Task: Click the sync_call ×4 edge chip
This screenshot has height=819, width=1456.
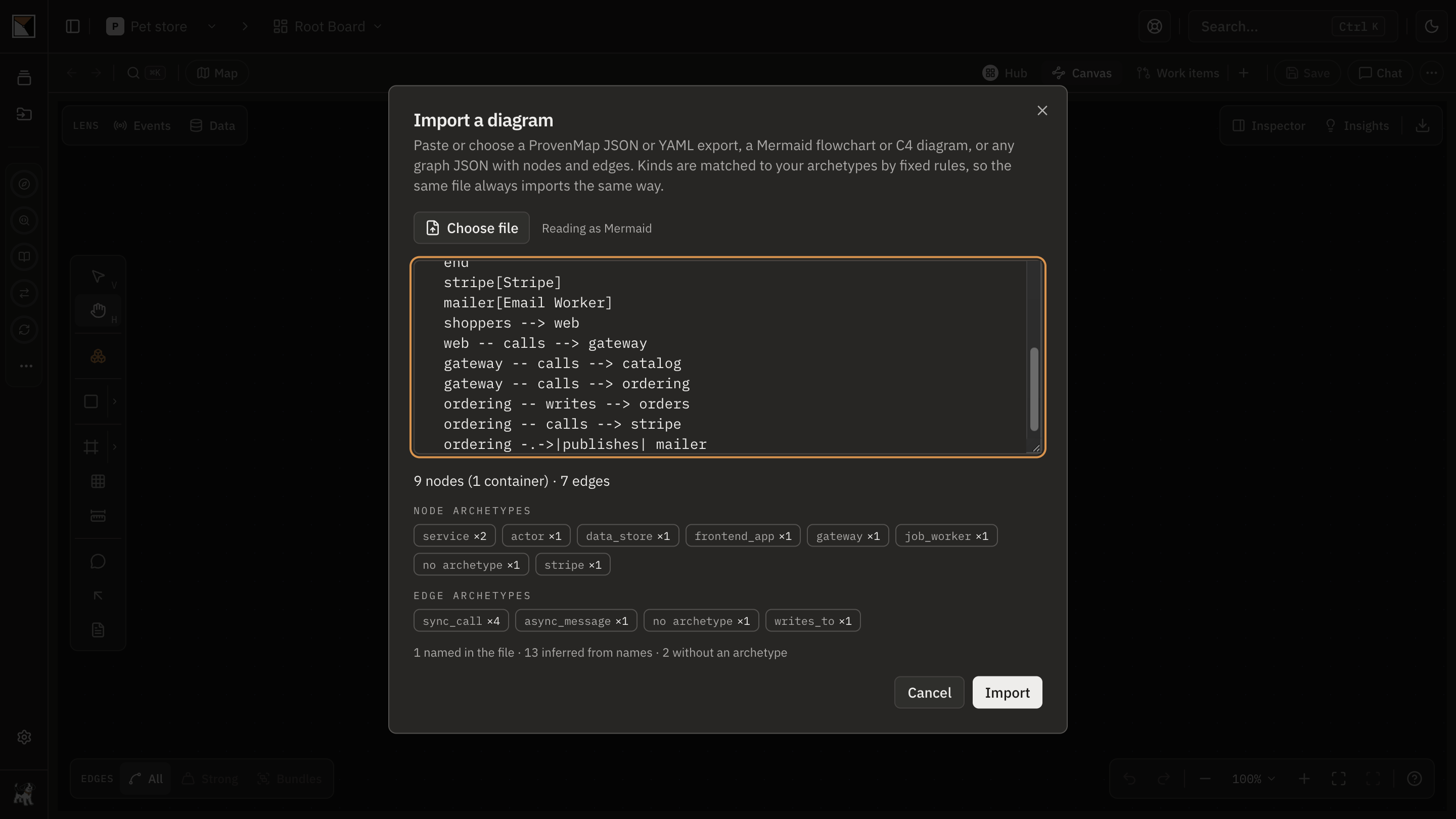Action: point(461,621)
